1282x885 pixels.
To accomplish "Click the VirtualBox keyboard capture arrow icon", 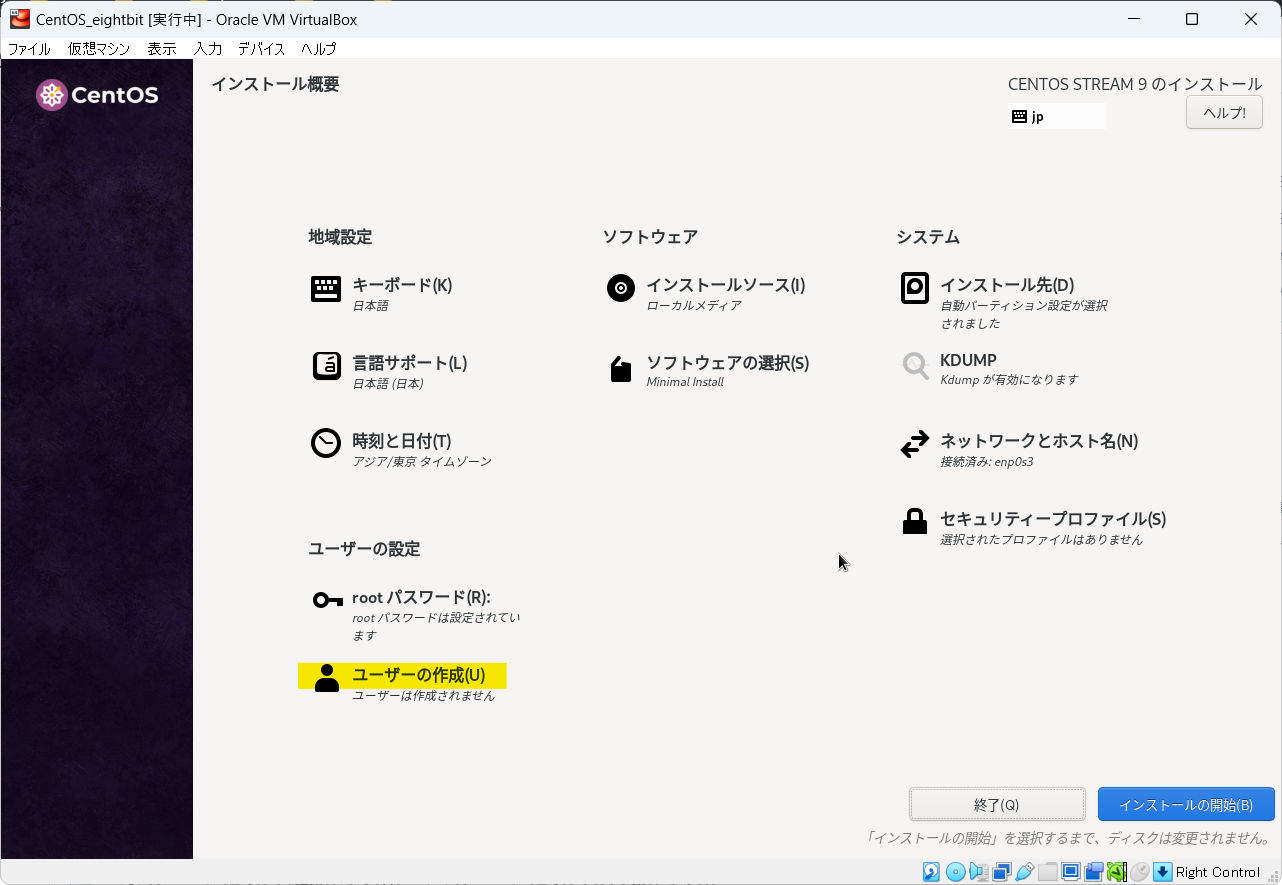I will (1162, 872).
